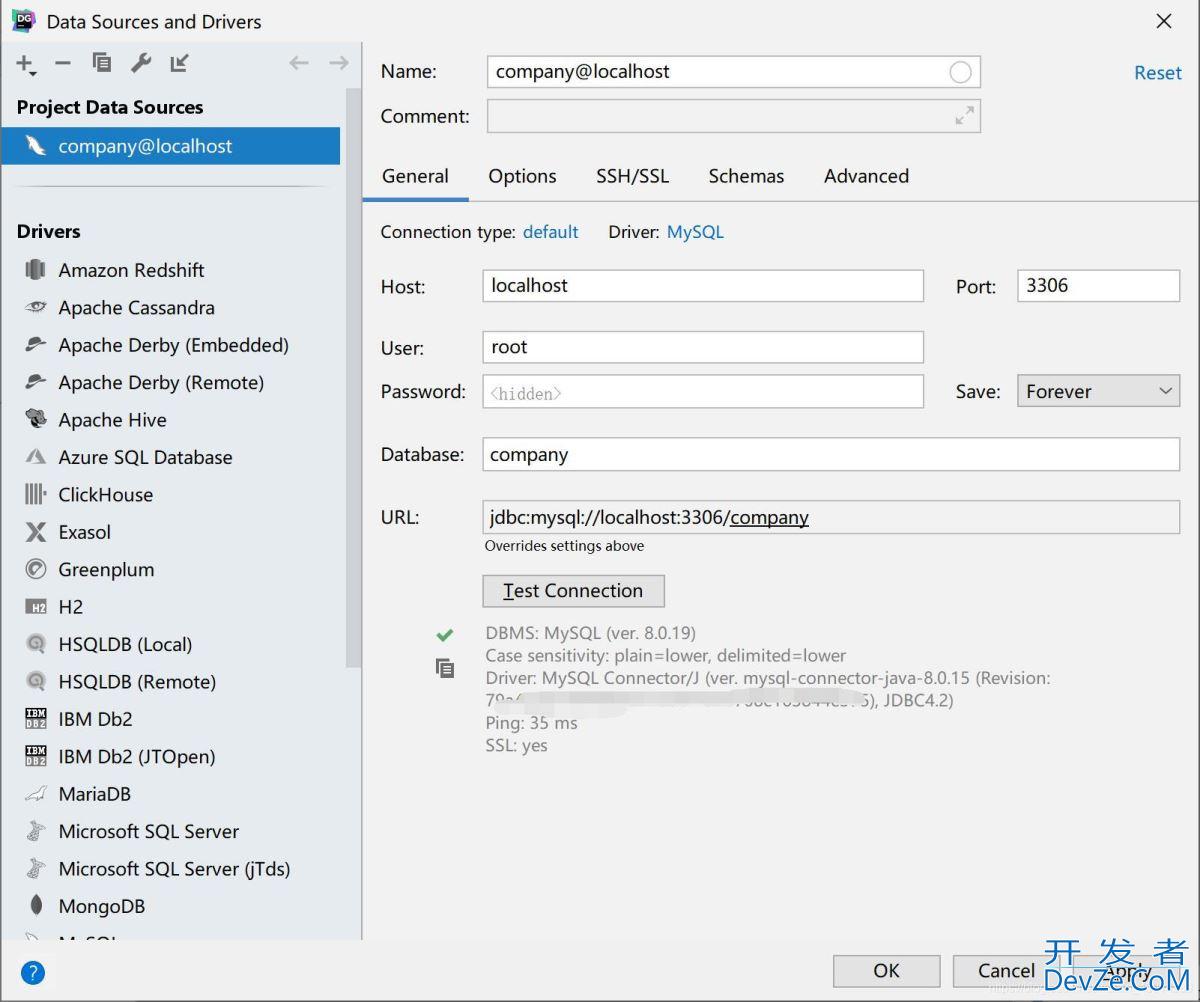This screenshot has width=1200, height=1002.
Task: Click the Database field containing company
Action: pos(831,455)
